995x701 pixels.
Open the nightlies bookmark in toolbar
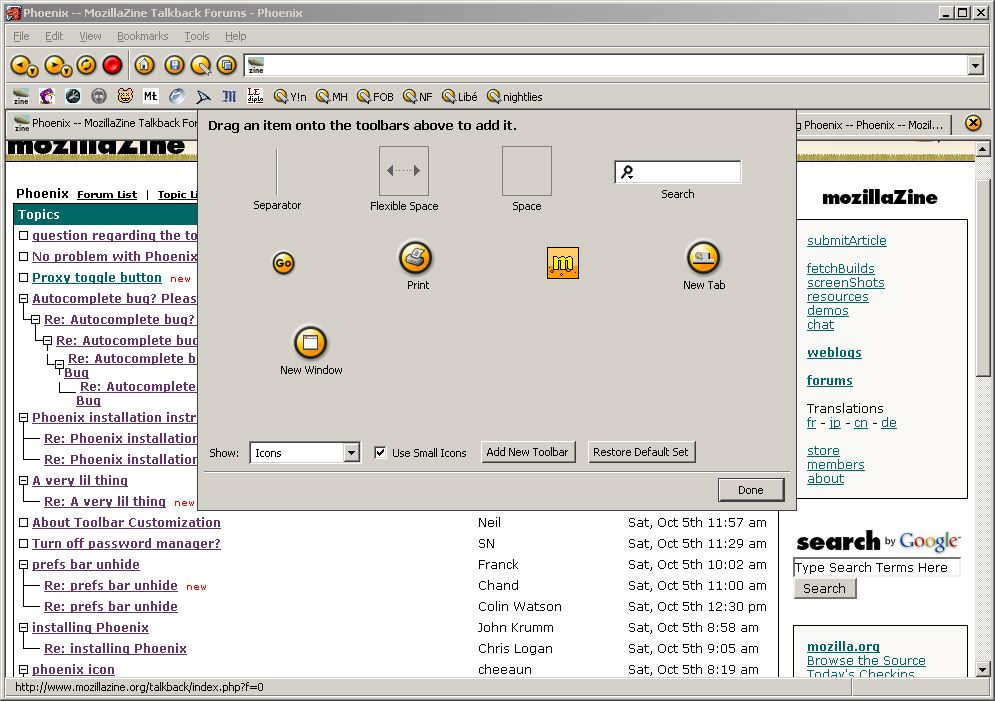point(514,97)
